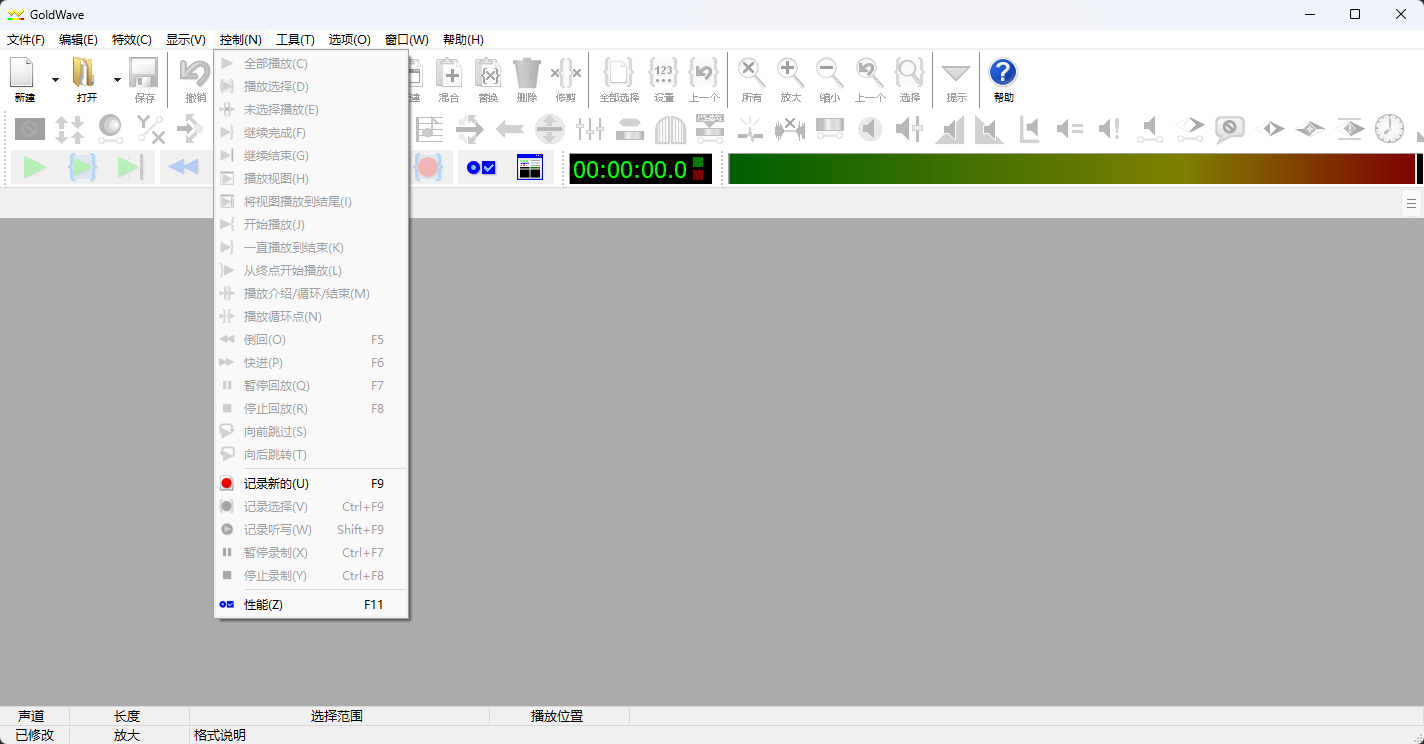Click the 设置 selection settings icon
The image size is (1424, 744).
click(664, 74)
